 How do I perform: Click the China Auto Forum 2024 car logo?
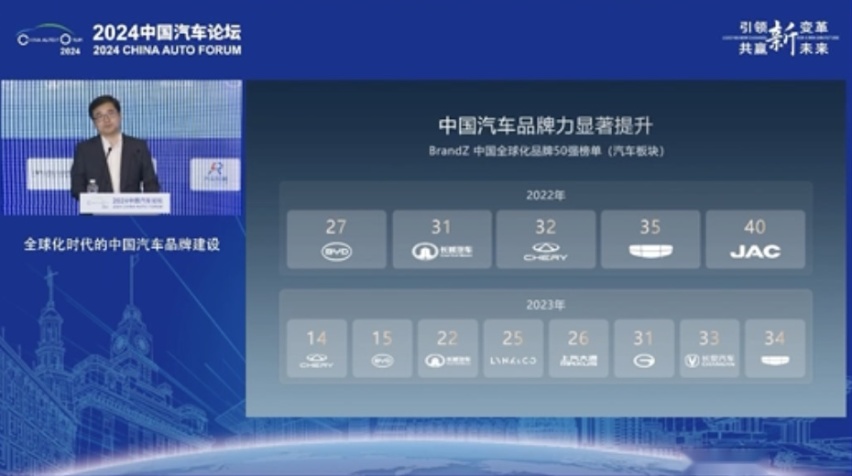pyautogui.click(x=49, y=40)
